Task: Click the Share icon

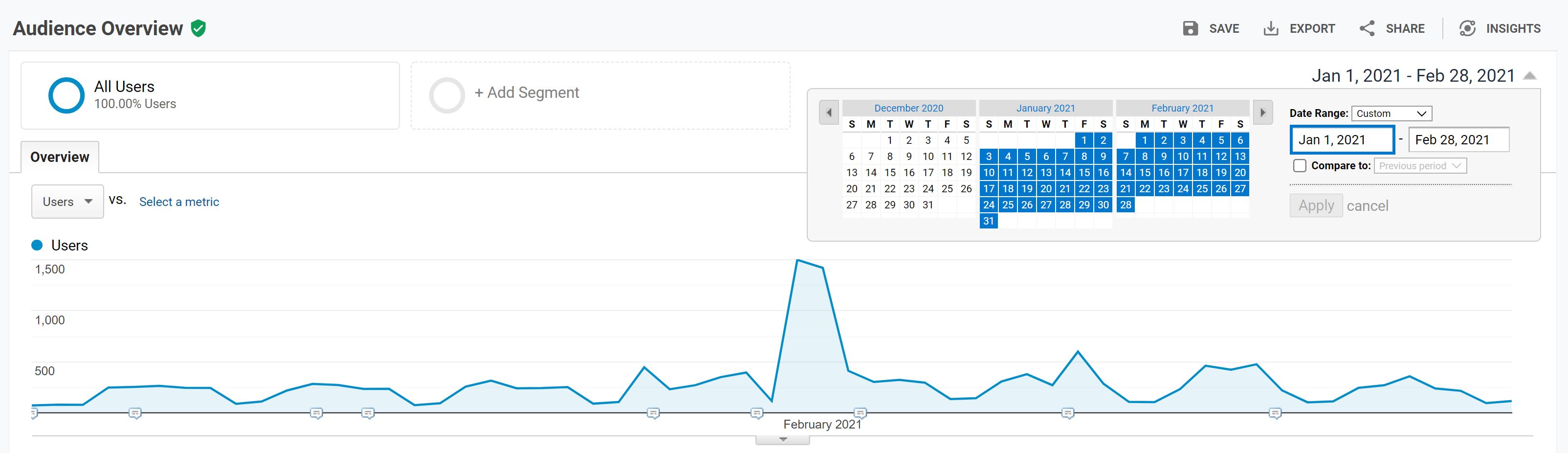Action: pyautogui.click(x=1367, y=28)
